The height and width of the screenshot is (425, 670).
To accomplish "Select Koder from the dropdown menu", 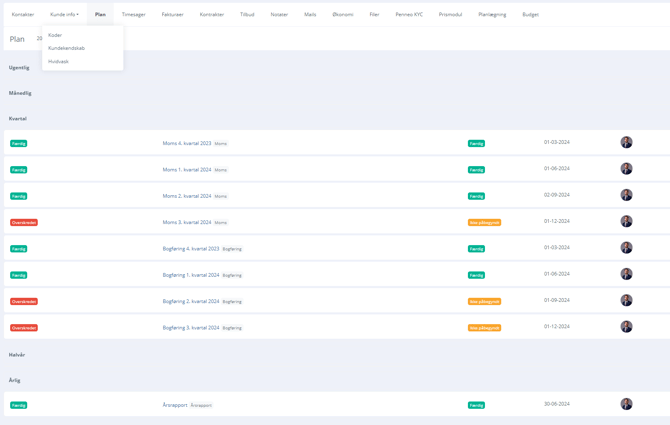I will [x=55, y=35].
